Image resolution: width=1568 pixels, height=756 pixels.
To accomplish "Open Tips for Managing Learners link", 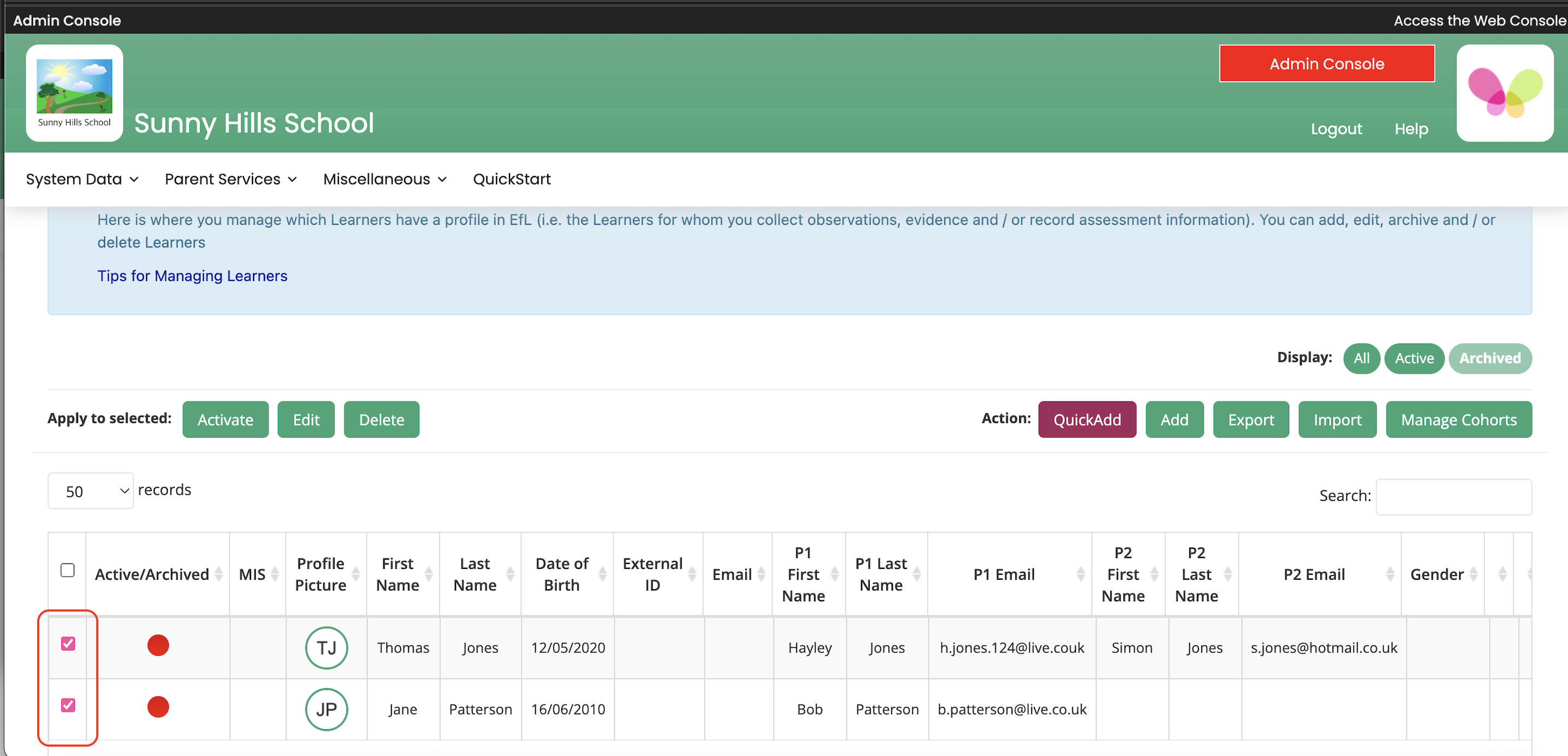I will [192, 276].
